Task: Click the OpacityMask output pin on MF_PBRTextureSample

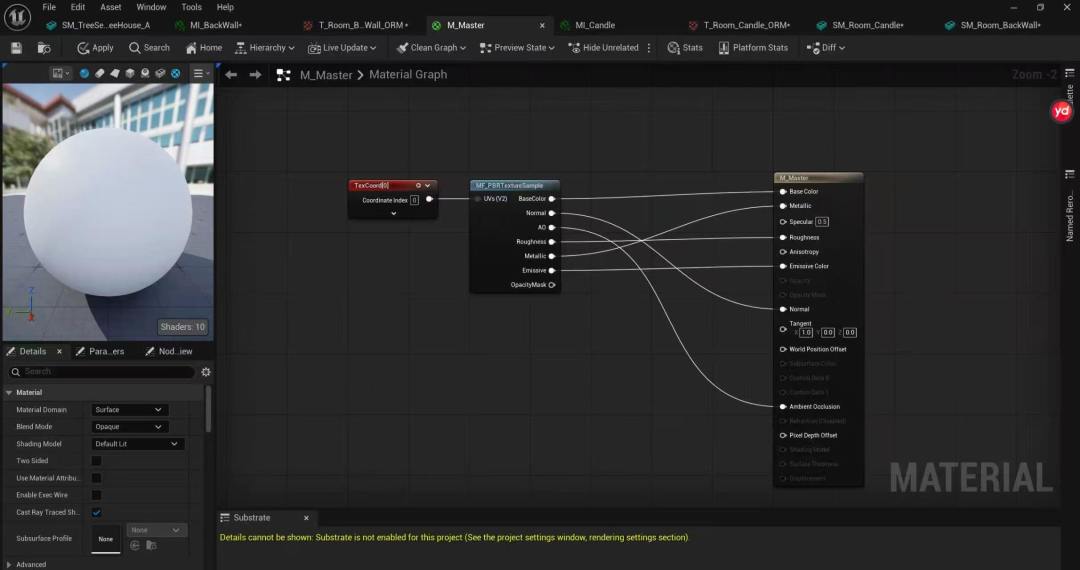Action: 552,285
